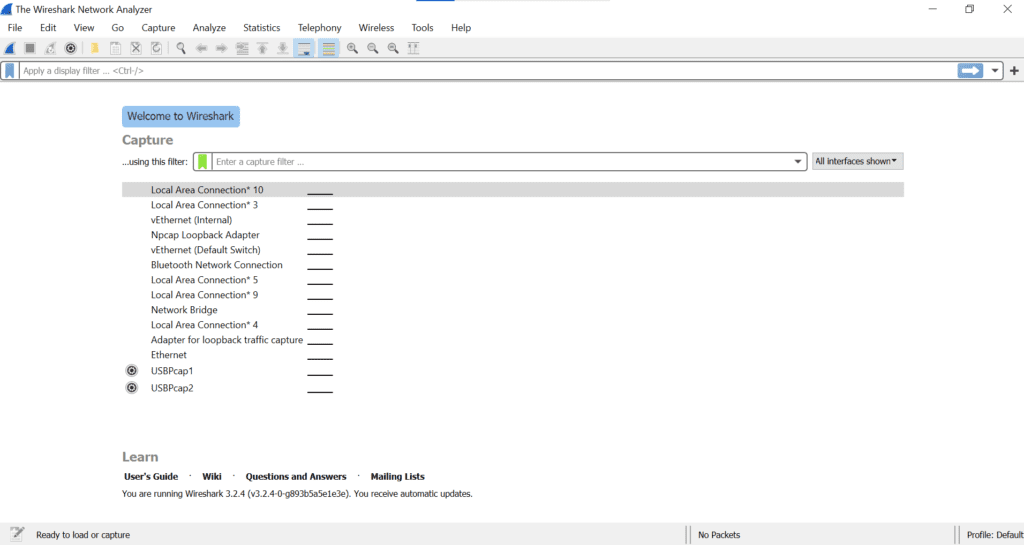Expand the capture filter dropdown arrow
Viewport: 1024px width, 545px height.
tap(798, 161)
